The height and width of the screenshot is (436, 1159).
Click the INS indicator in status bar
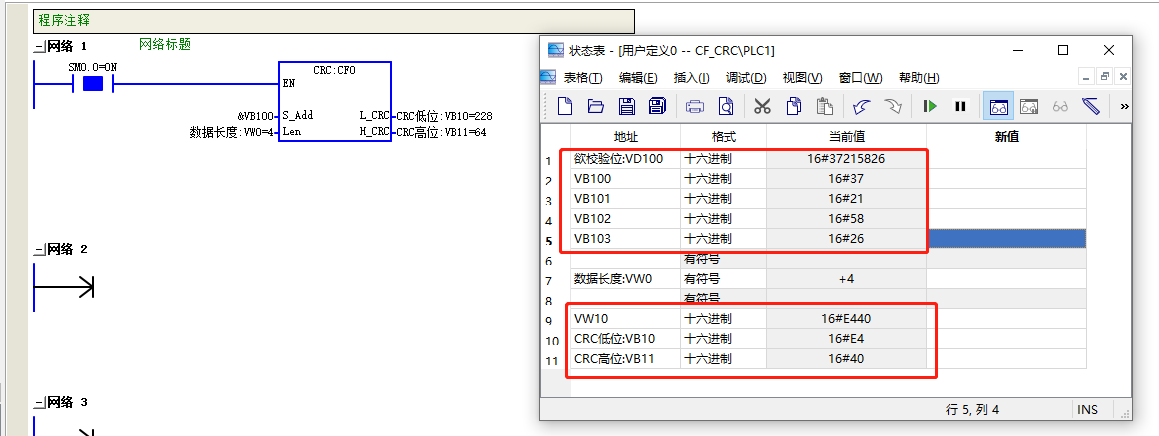(1087, 409)
